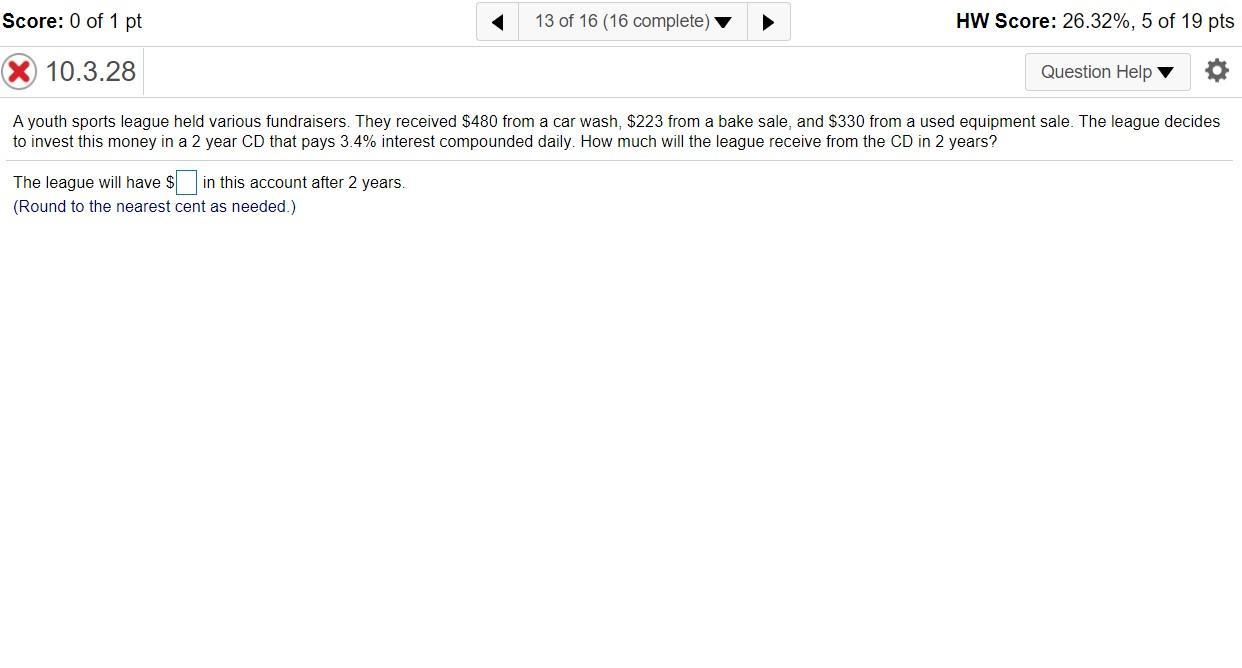Go to the previous question arrow
Image resolution: width=1242 pixels, height=668 pixels.
[497, 21]
